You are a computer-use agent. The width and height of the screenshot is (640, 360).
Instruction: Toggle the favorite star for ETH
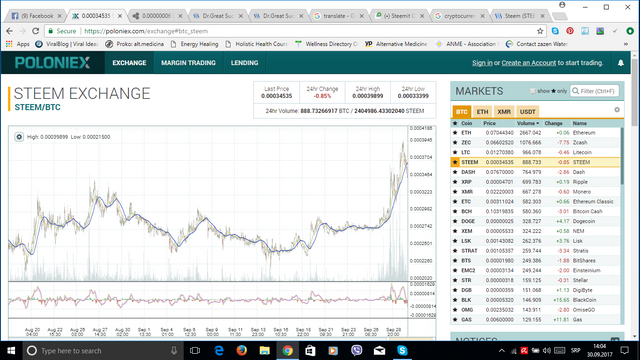tap(455, 133)
